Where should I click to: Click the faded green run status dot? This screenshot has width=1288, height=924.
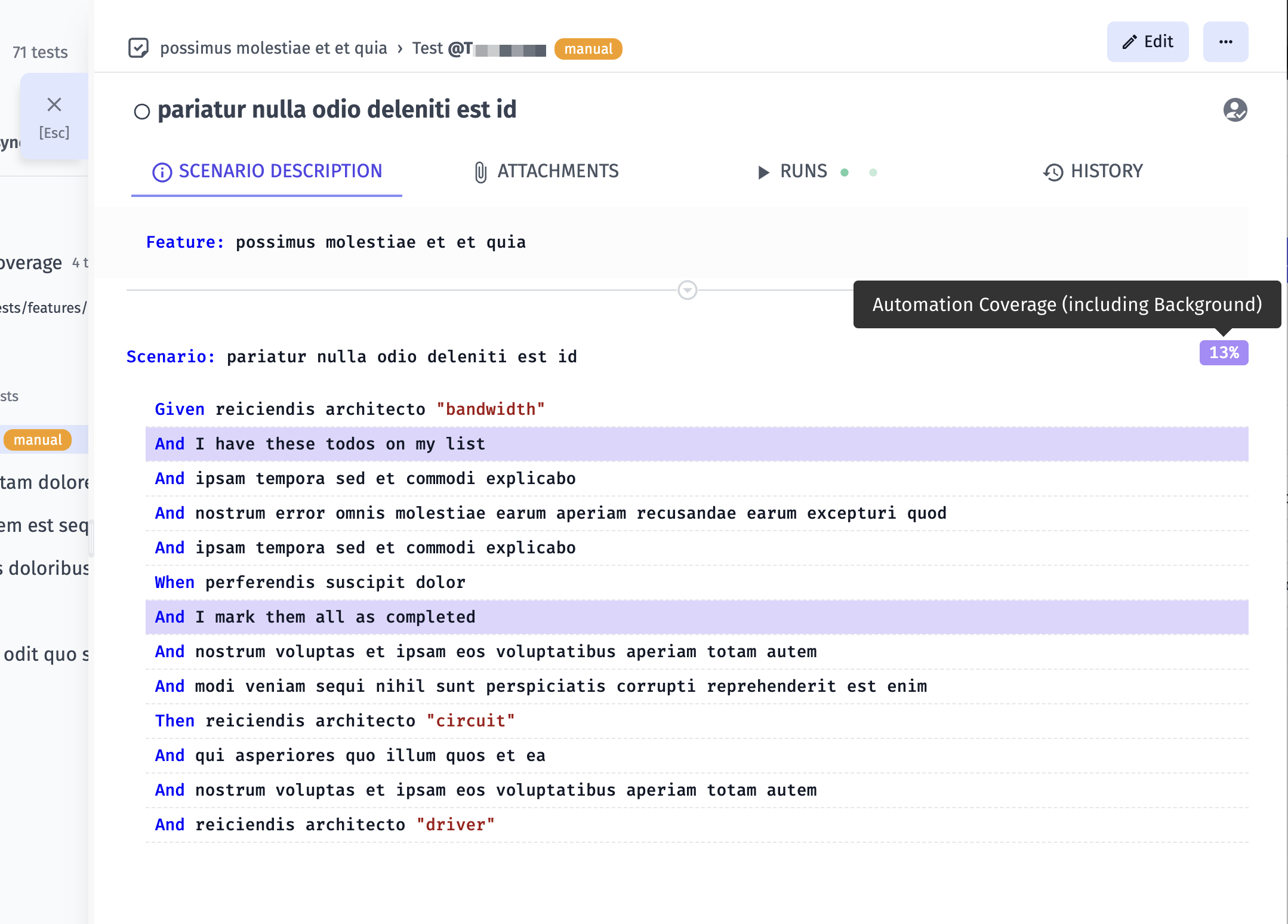point(873,173)
